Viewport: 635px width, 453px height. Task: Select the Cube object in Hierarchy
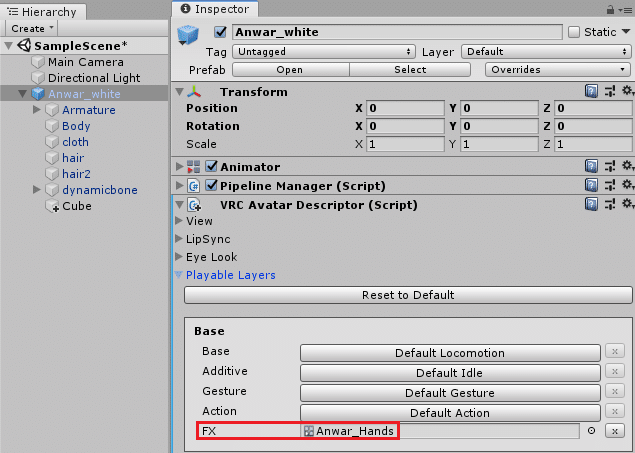point(77,206)
